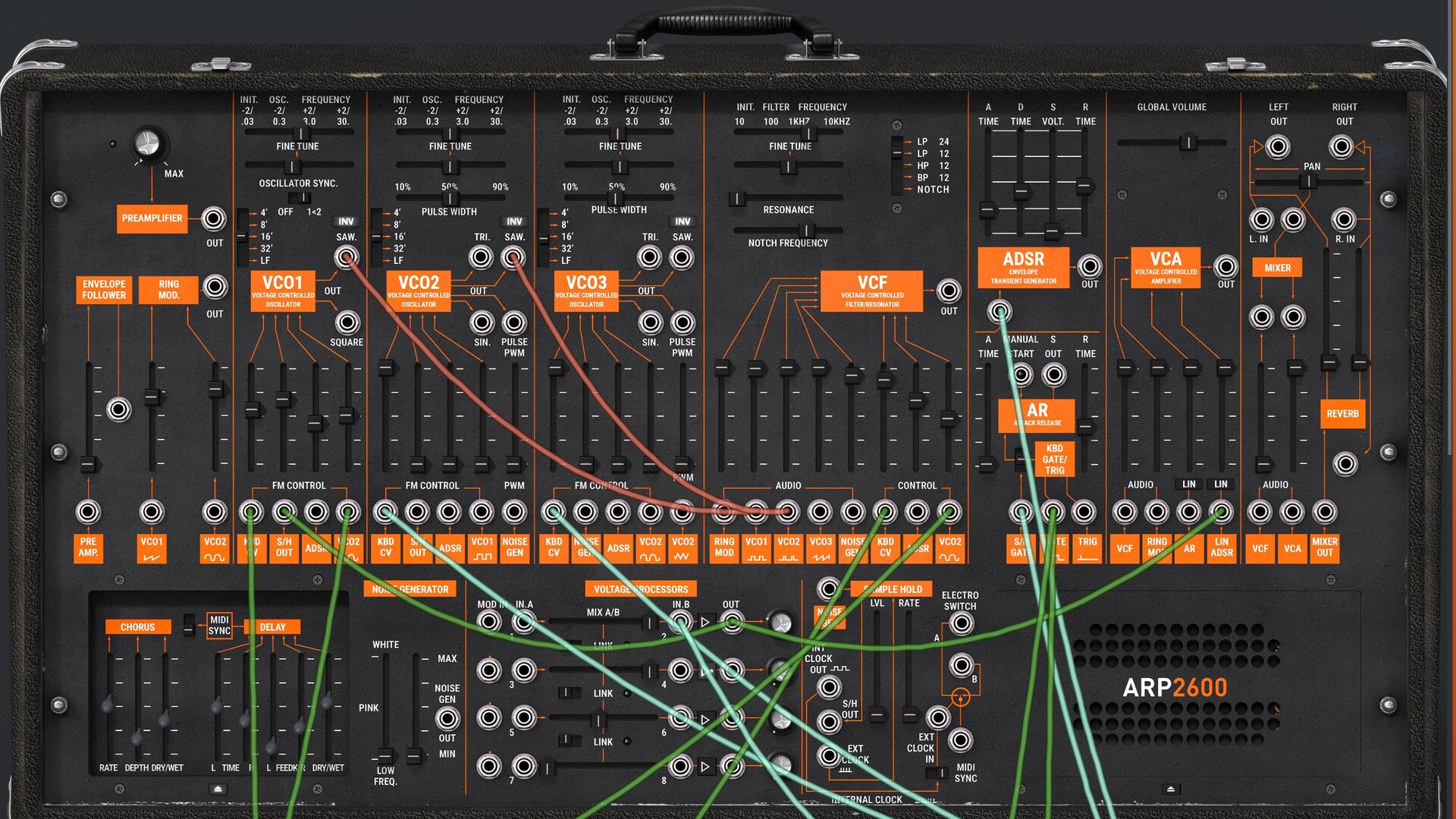Click the VCO3 PULSE PWM output jack
The width and height of the screenshot is (1456, 819).
click(x=682, y=322)
